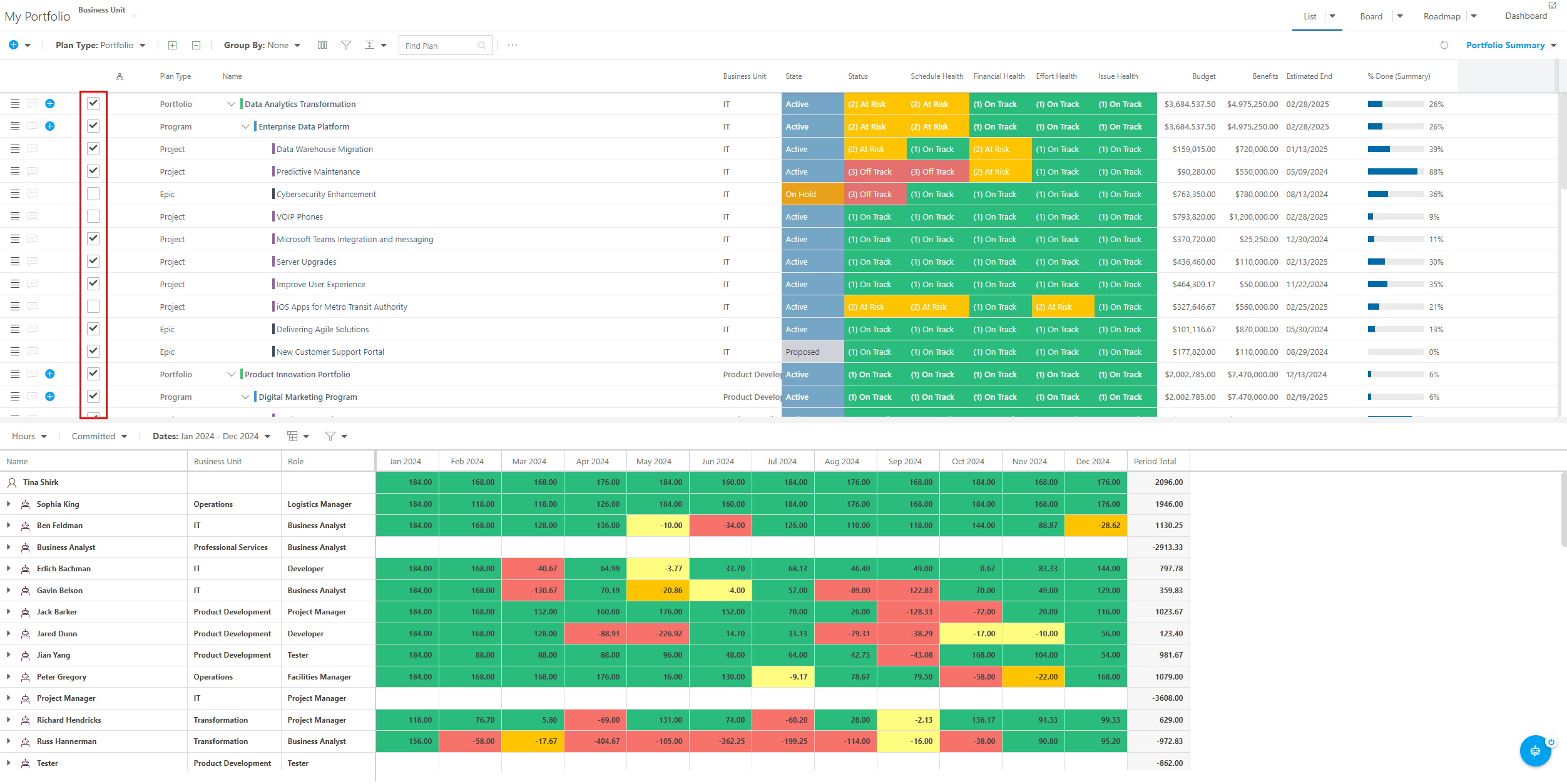Switch to the List view tab
The image size is (1567, 784).
pos(1310,16)
